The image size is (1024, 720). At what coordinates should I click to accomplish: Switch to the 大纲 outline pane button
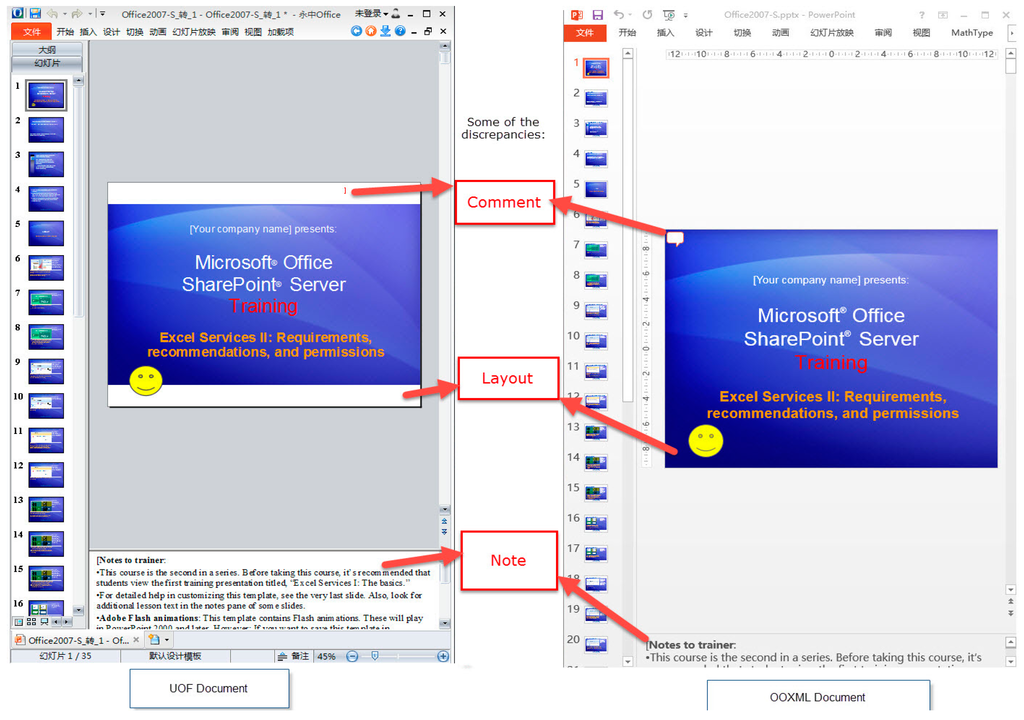tap(47, 50)
